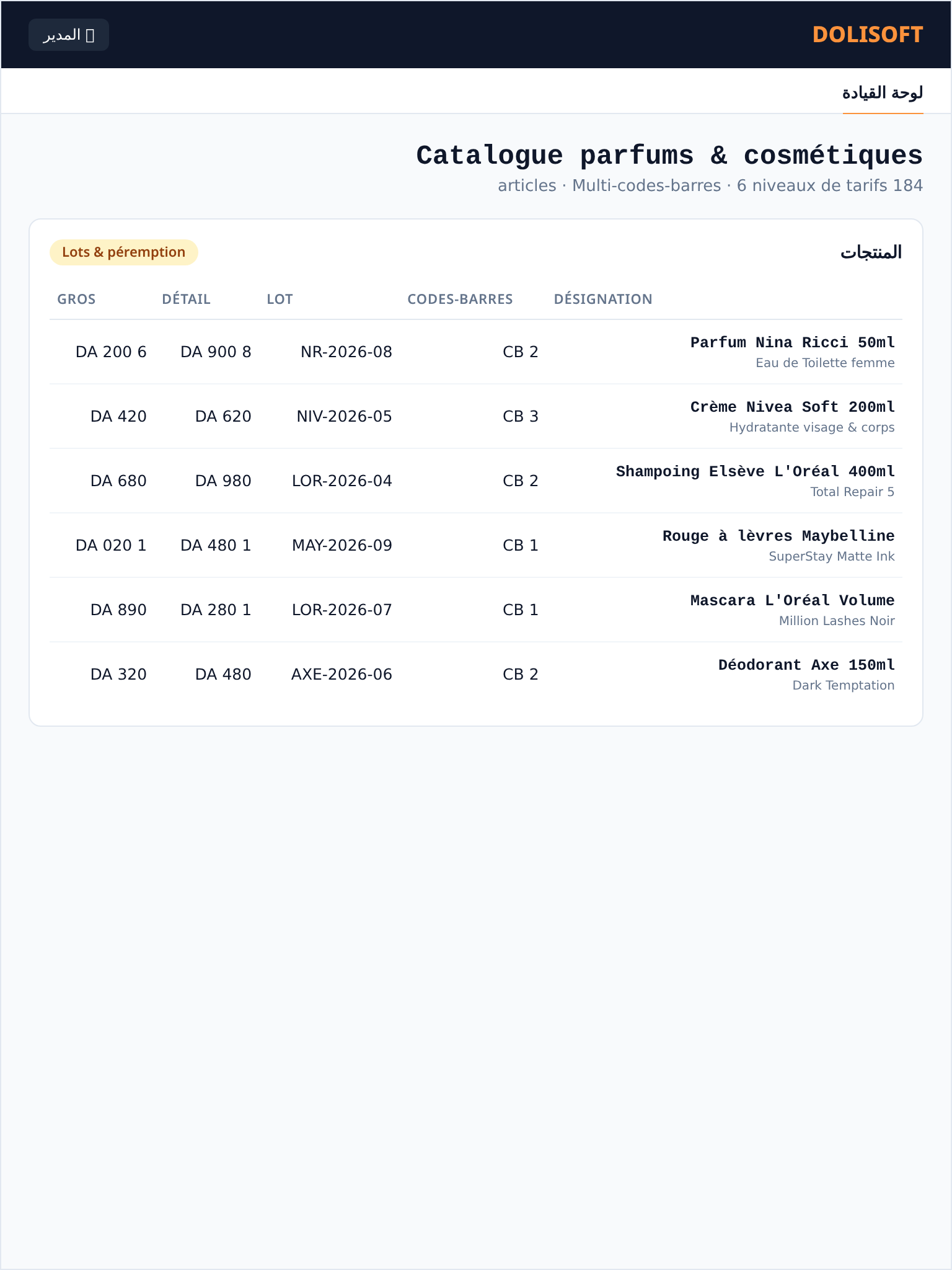Image resolution: width=952 pixels, height=1270 pixels.
Task: Open the المدير user menu button
Action: (69, 35)
